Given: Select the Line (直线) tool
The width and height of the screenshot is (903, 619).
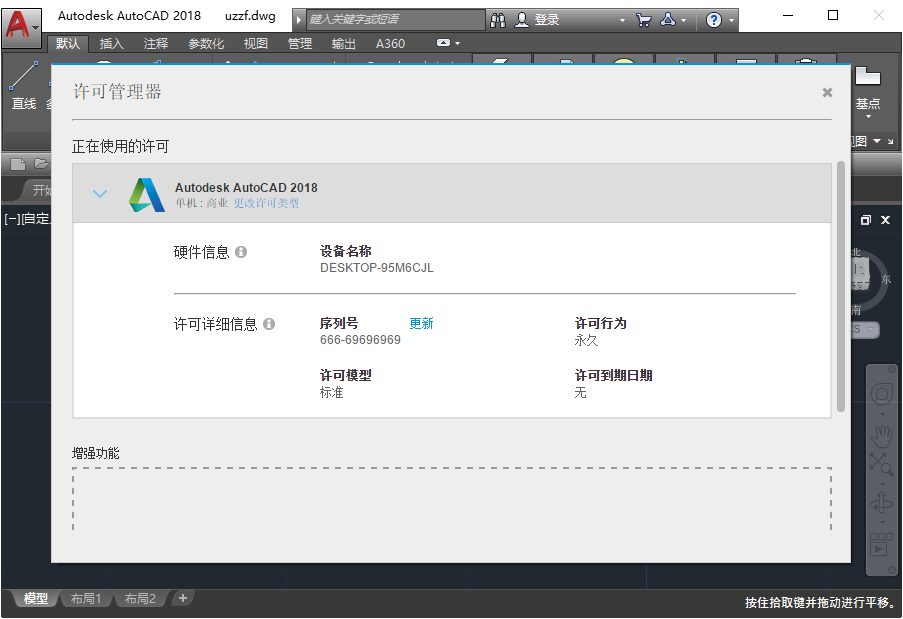Looking at the screenshot, I should 24,85.
